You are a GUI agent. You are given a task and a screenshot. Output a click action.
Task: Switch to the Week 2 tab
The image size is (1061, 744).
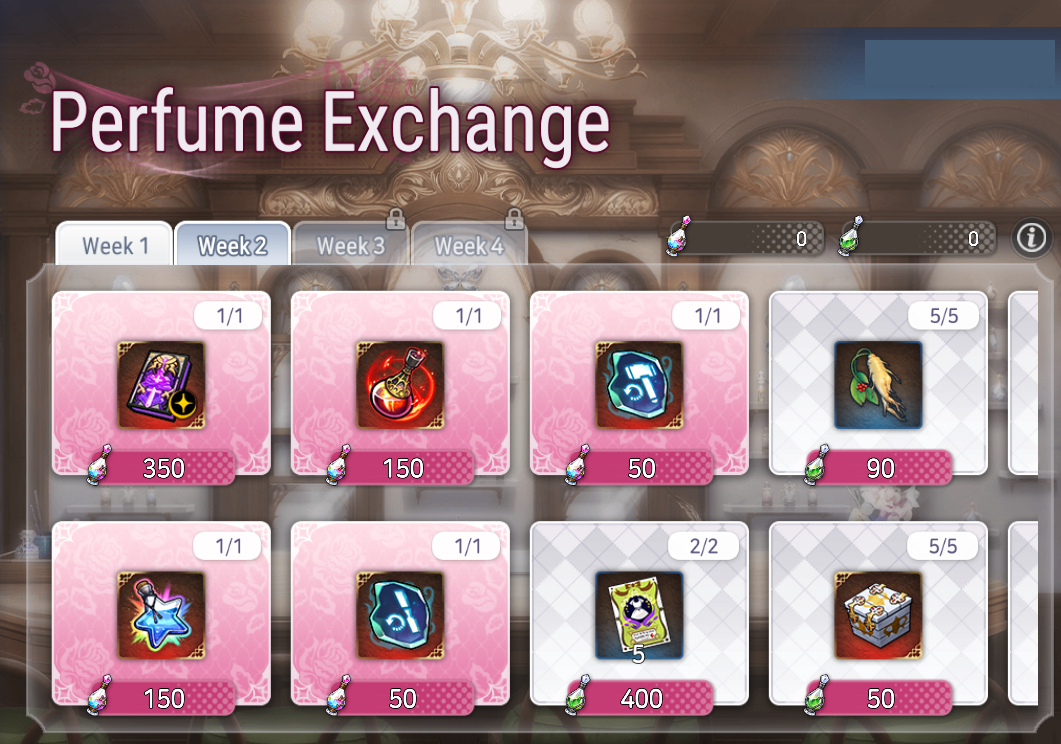[232, 244]
